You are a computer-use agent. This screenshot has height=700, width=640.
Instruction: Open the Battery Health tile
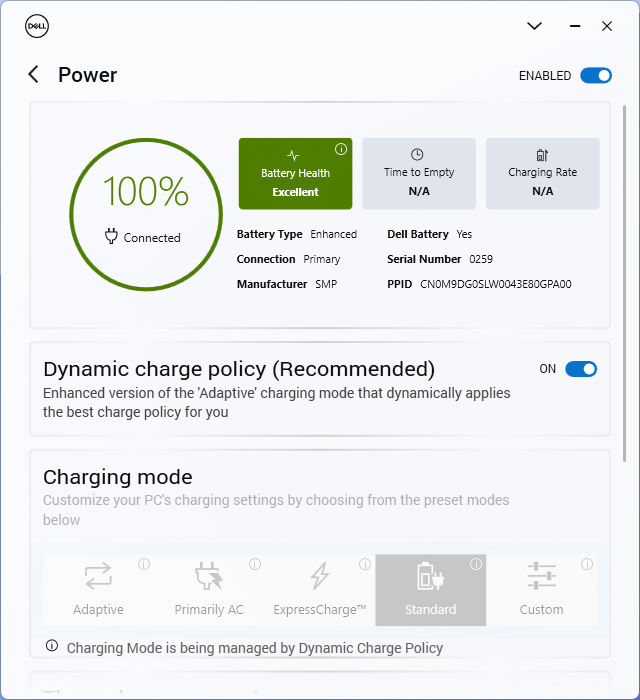point(295,174)
